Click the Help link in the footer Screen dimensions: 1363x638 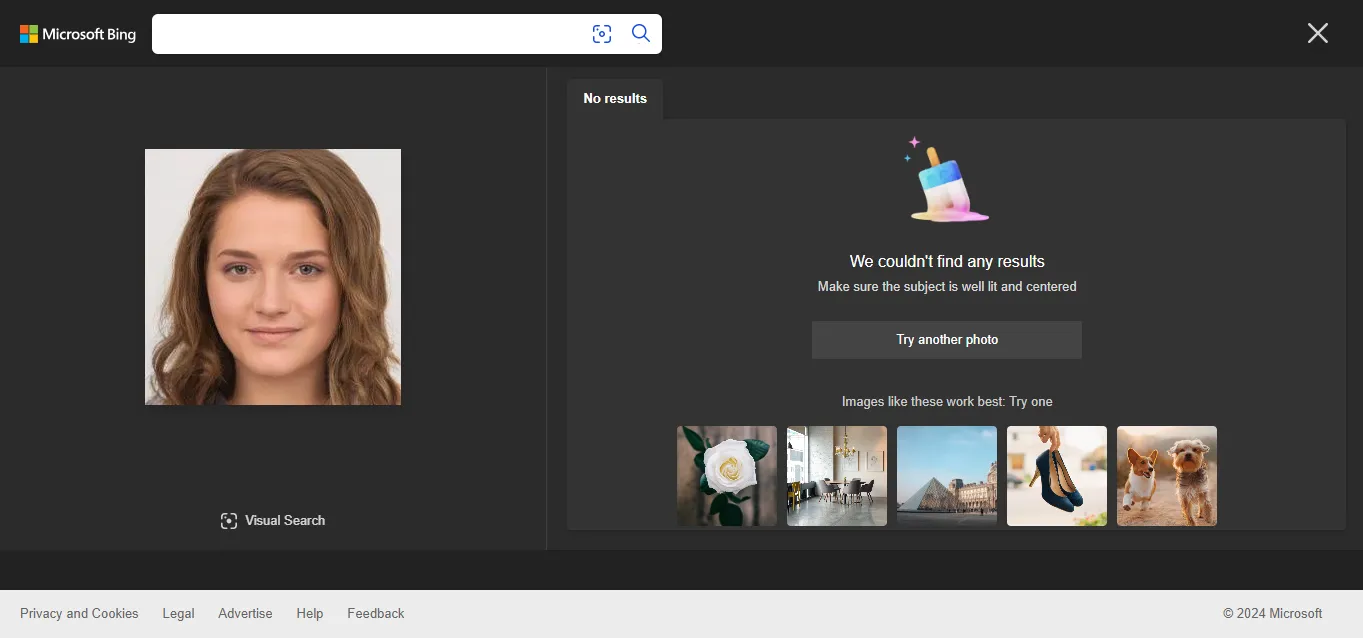[309, 613]
